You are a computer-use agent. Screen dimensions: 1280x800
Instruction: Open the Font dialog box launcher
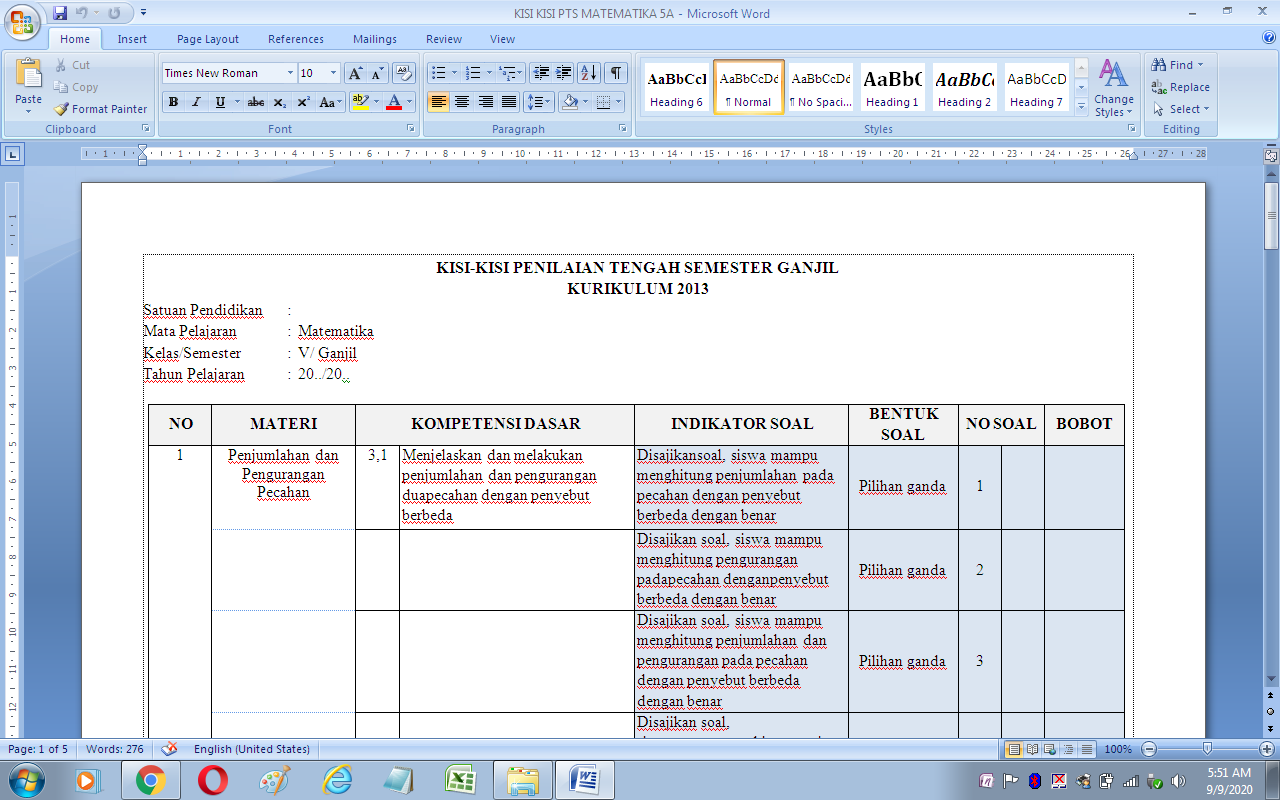point(410,129)
